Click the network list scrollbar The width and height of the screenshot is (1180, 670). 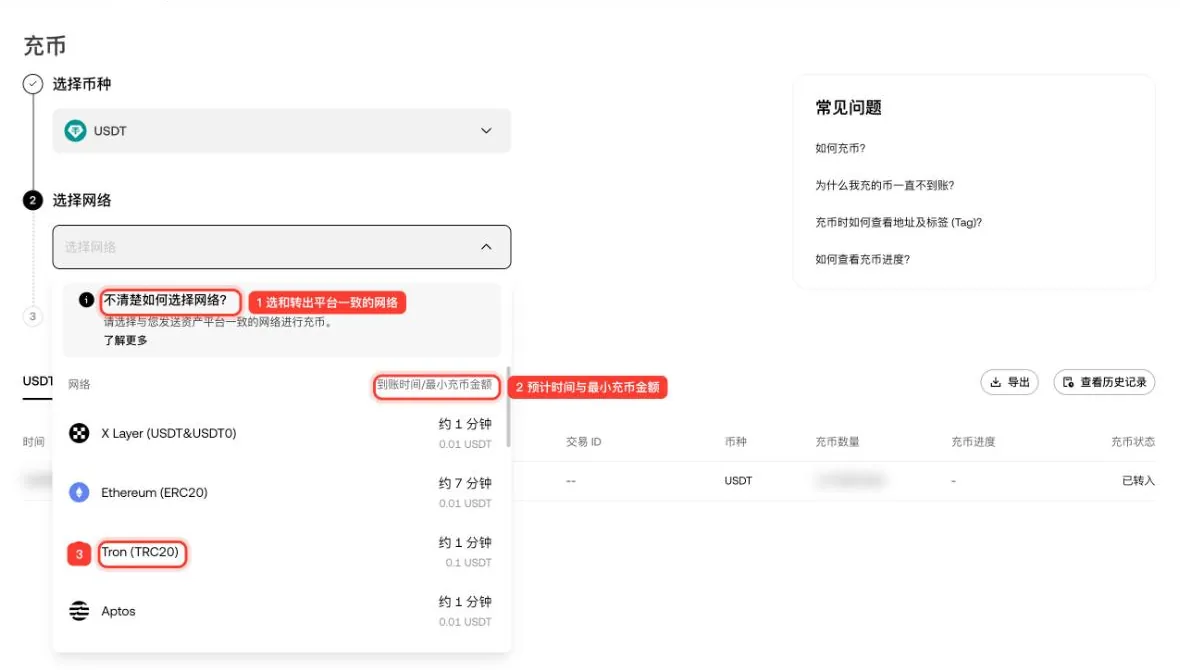(508, 407)
